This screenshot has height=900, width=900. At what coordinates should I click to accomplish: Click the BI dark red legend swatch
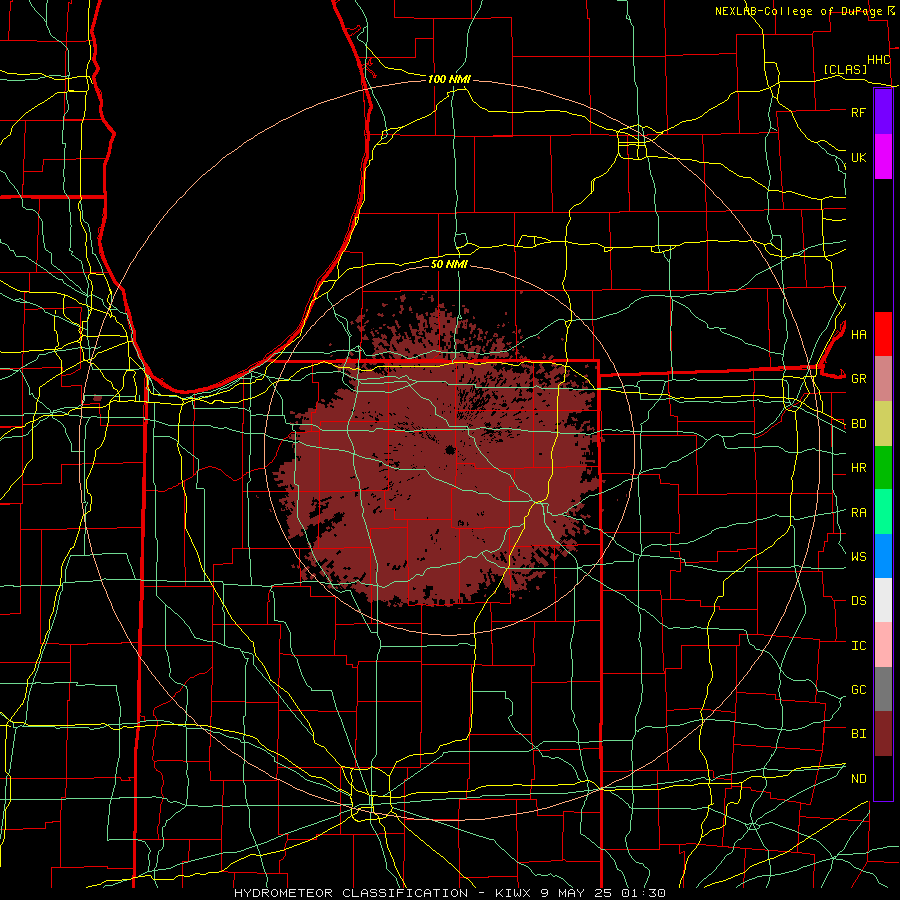pos(883,734)
